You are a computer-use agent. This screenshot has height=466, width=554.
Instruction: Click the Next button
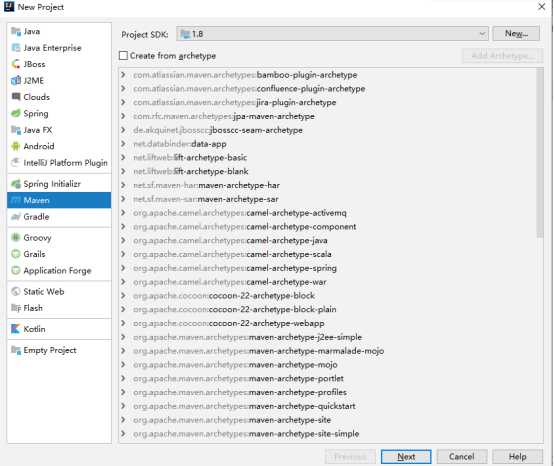pos(406,456)
